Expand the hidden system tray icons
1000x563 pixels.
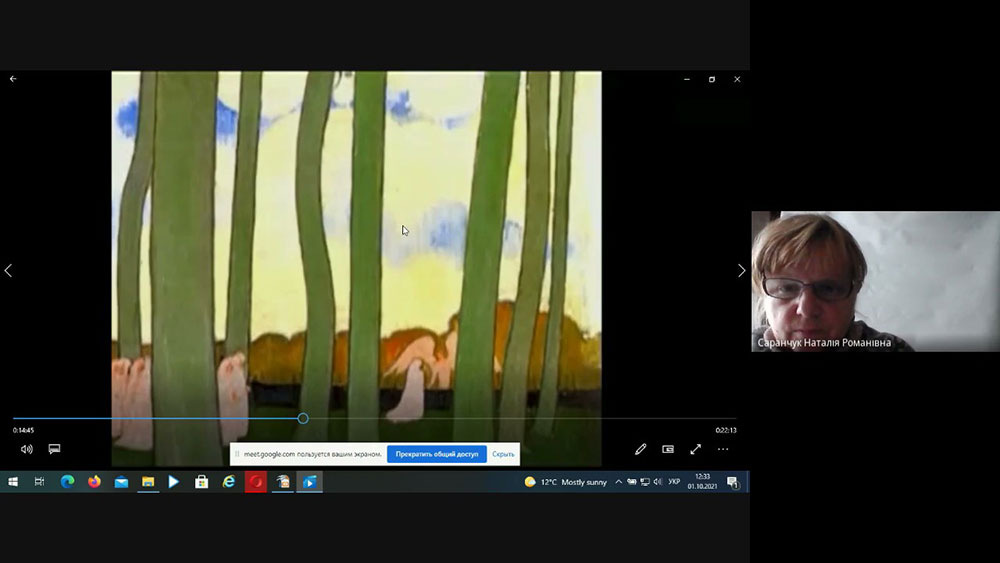tap(618, 482)
